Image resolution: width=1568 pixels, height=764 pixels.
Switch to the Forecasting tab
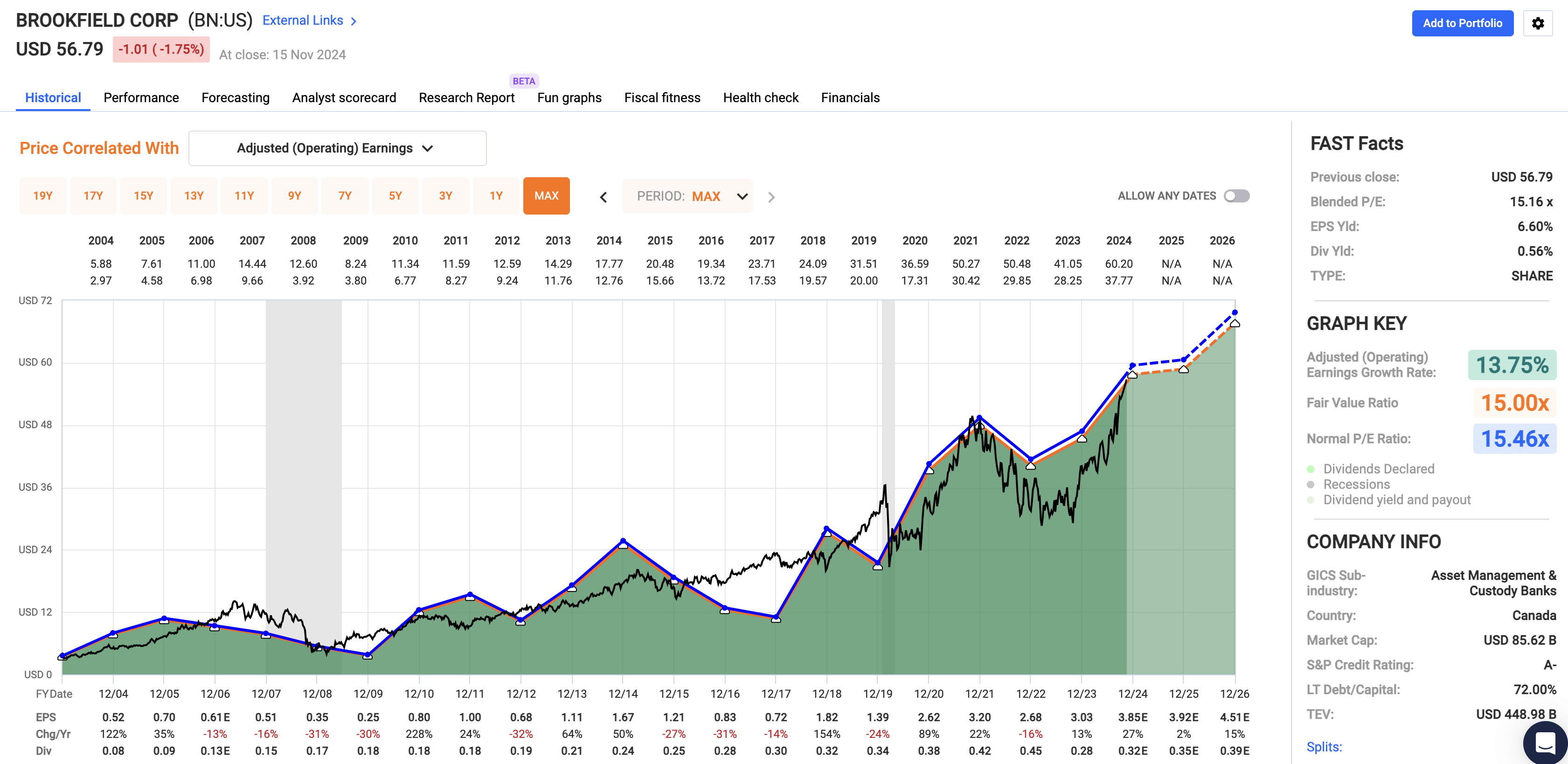click(235, 97)
